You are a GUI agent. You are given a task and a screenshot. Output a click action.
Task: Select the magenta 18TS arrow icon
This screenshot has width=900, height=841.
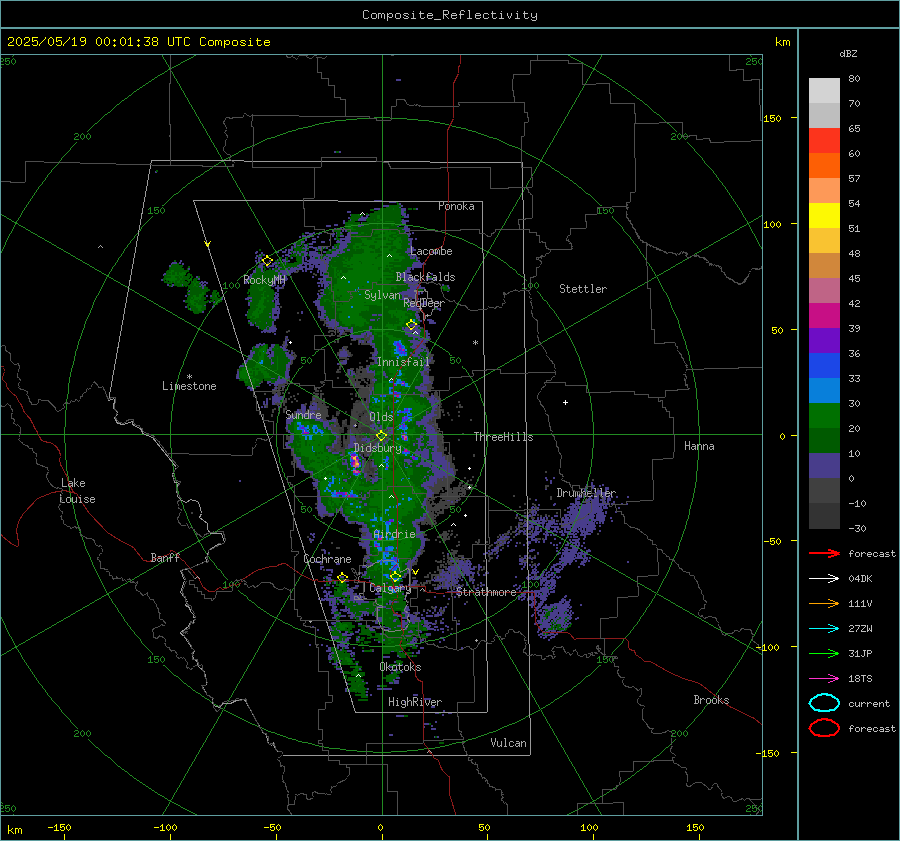[824, 679]
